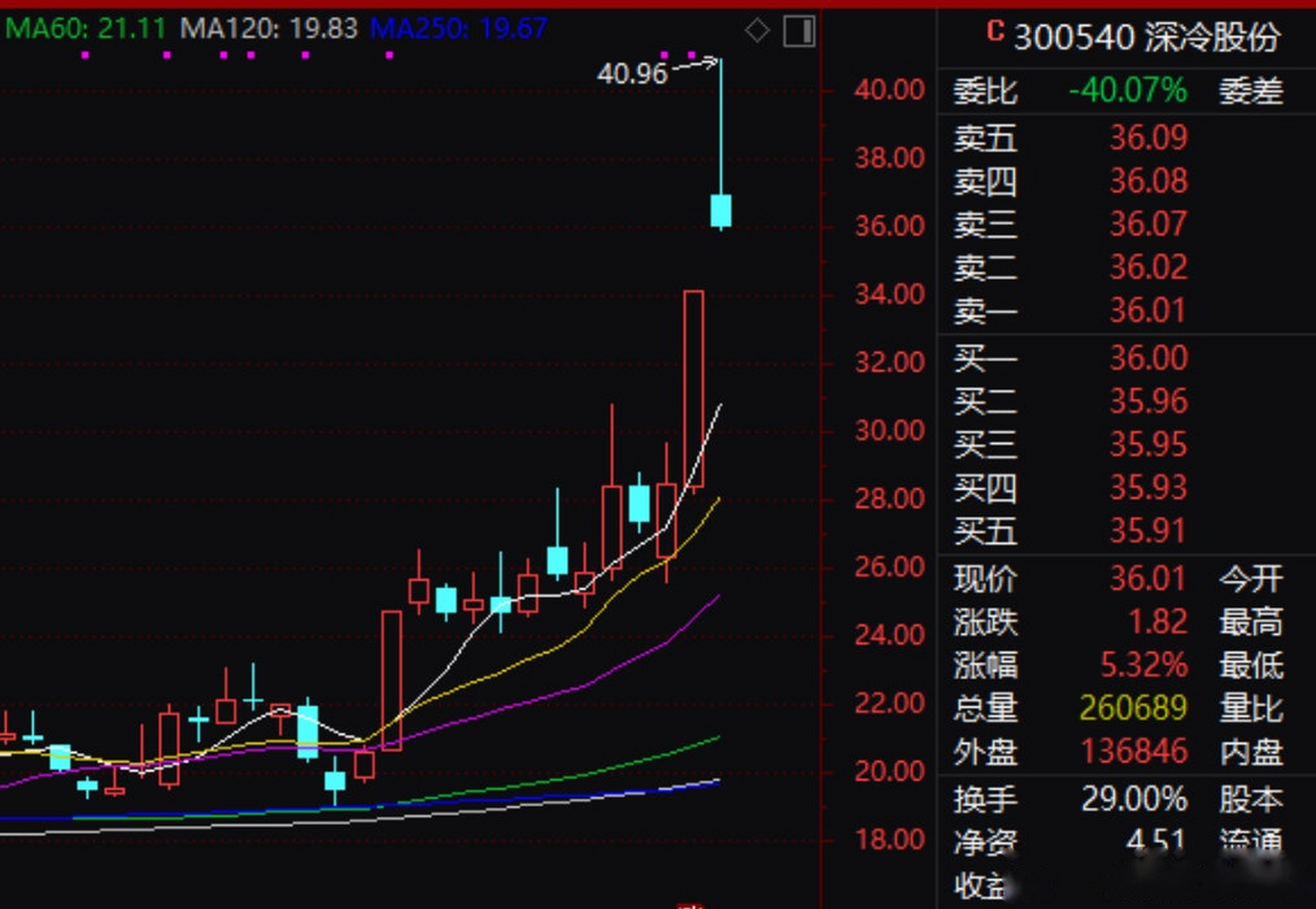This screenshot has height=909, width=1316.
Task: Select the MA60 moving average label
Action: 85,29
